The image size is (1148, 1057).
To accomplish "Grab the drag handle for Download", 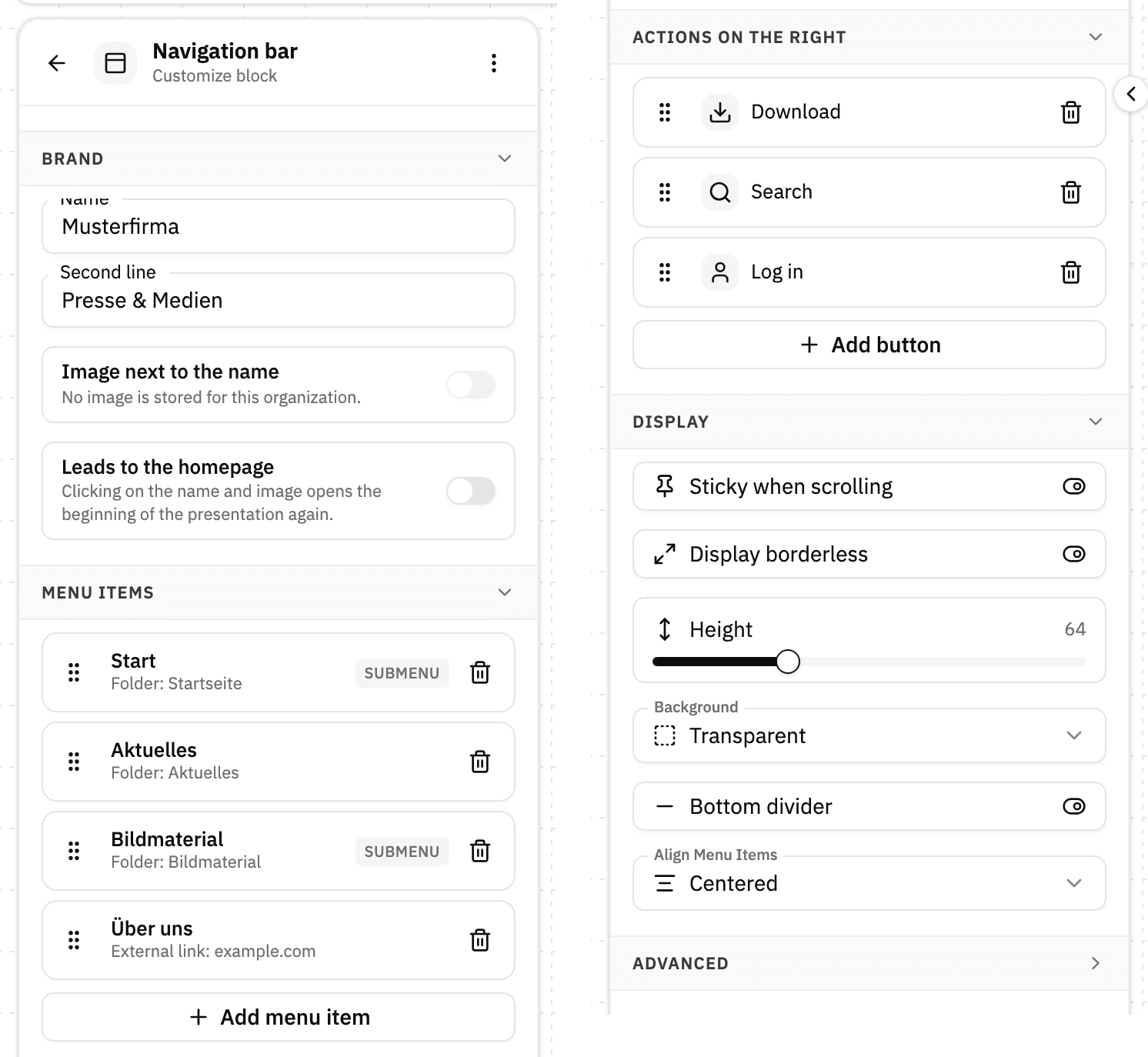I will click(x=665, y=112).
